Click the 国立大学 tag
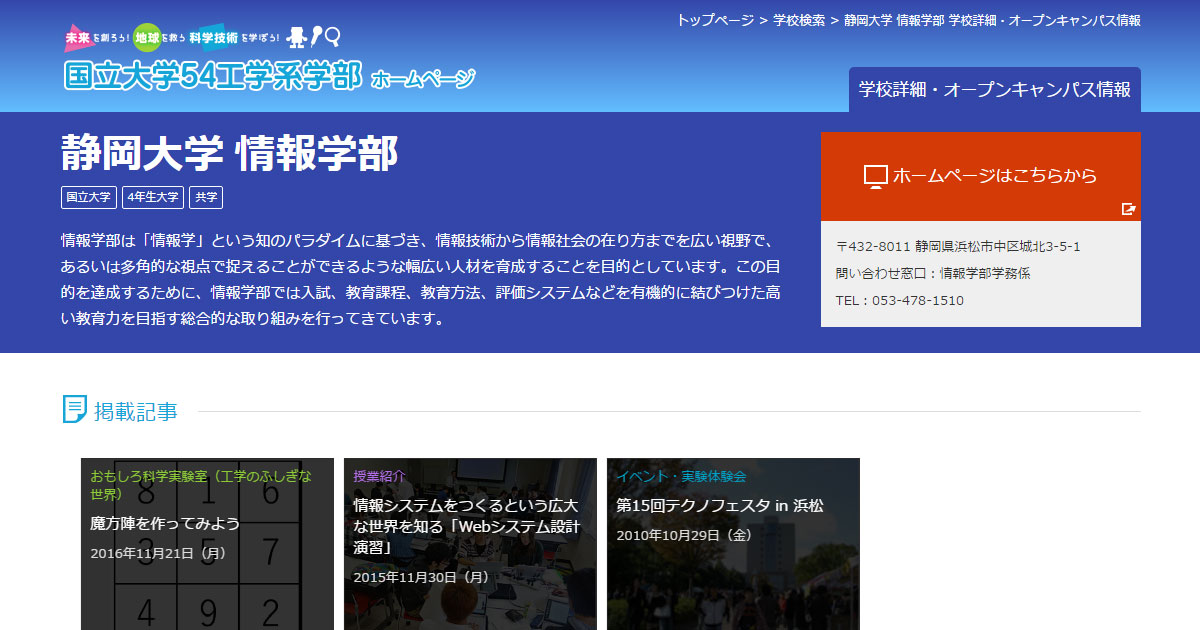Viewport: 1200px width, 630px height. pyautogui.click(x=89, y=197)
